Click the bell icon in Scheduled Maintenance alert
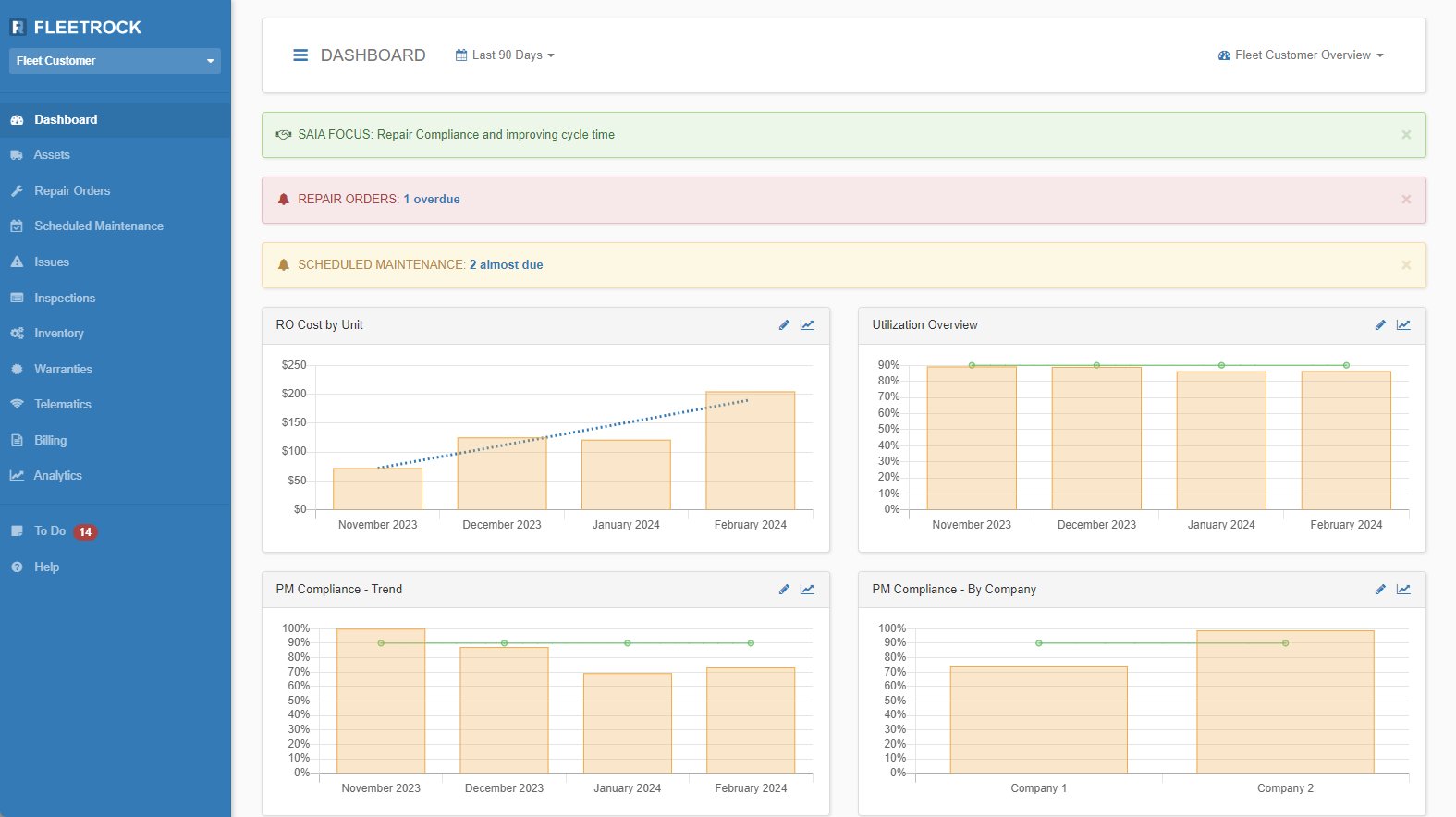 (284, 265)
